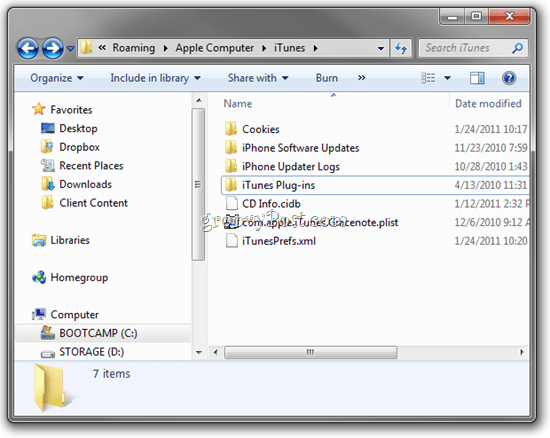Open Downloads in Favorites
This screenshot has height=438, width=550.
tap(86, 184)
